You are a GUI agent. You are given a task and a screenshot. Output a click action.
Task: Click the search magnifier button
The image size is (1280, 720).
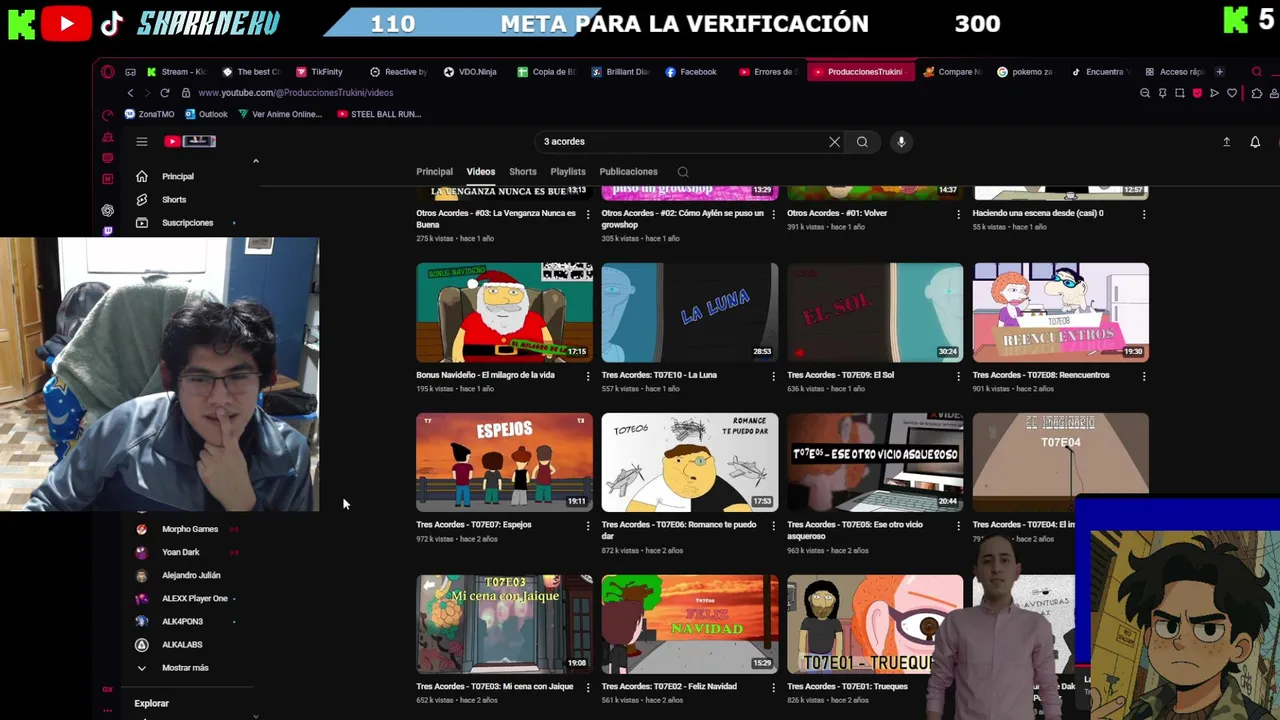(862, 142)
